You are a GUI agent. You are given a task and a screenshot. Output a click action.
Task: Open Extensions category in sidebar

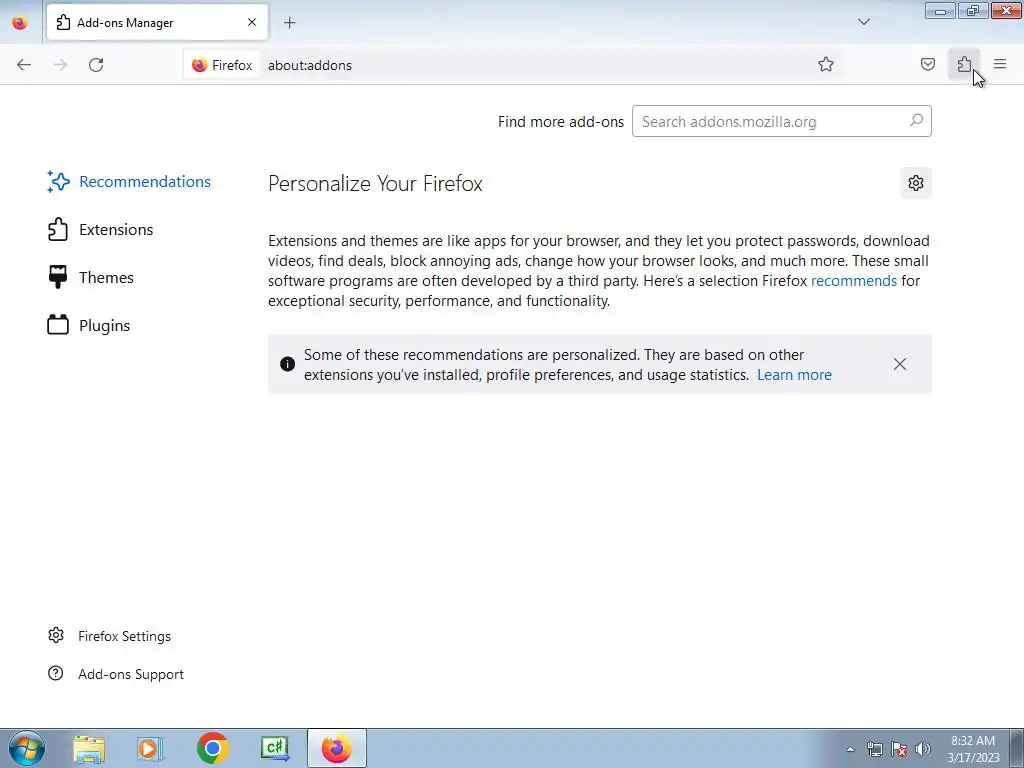(x=101, y=229)
